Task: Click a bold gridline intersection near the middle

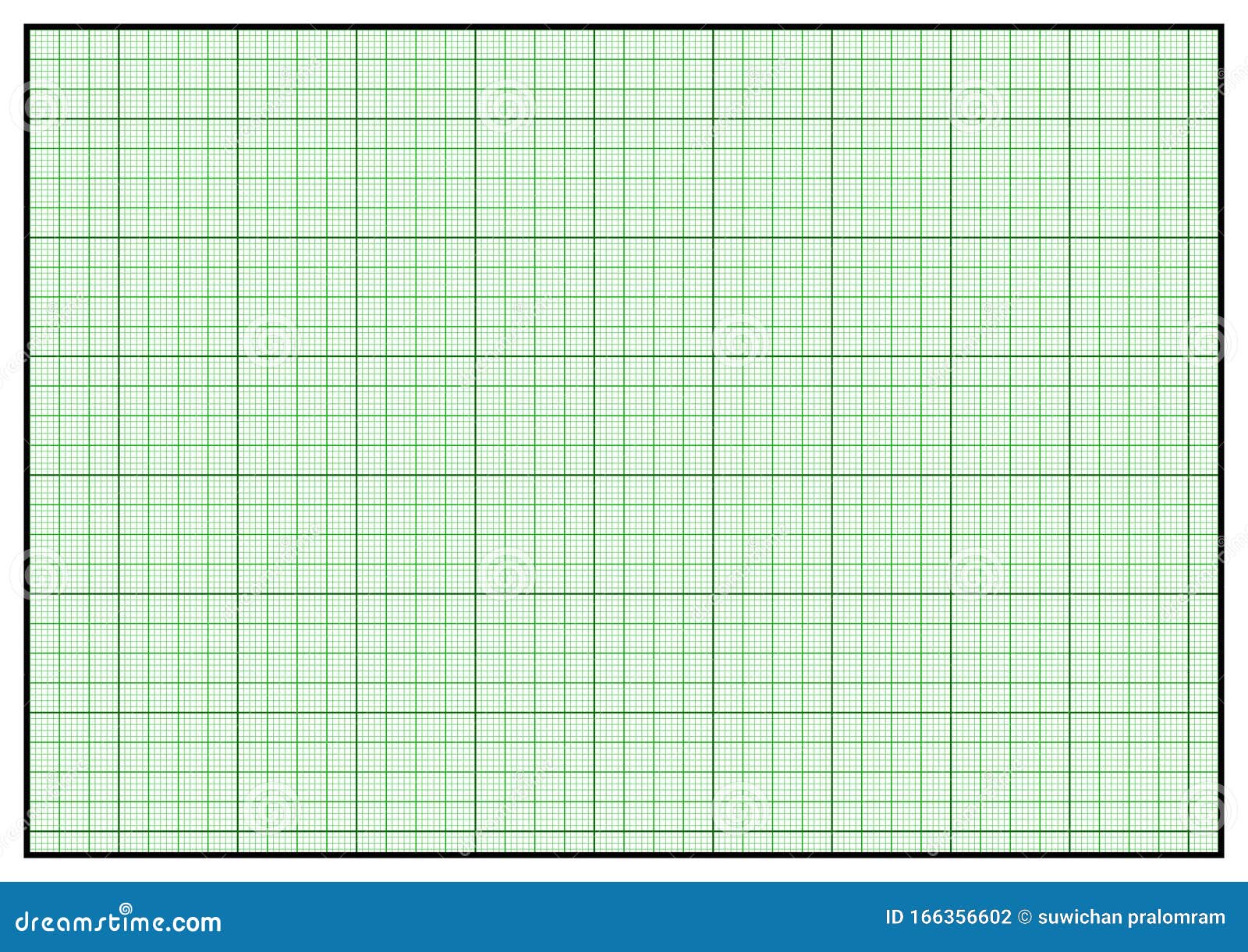Action: pyautogui.click(x=596, y=476)
